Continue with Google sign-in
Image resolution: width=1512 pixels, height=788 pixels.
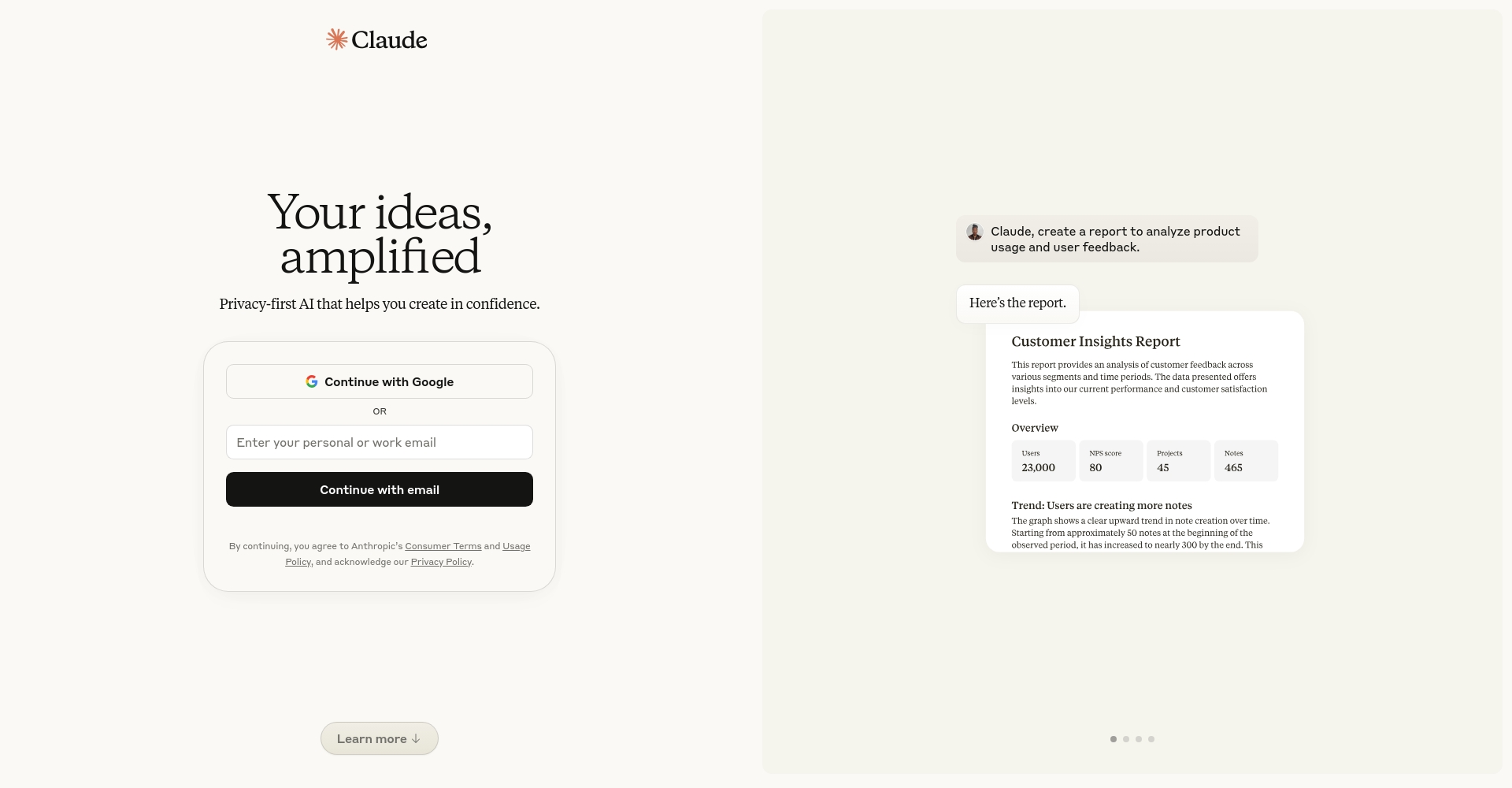pos(380,381)
